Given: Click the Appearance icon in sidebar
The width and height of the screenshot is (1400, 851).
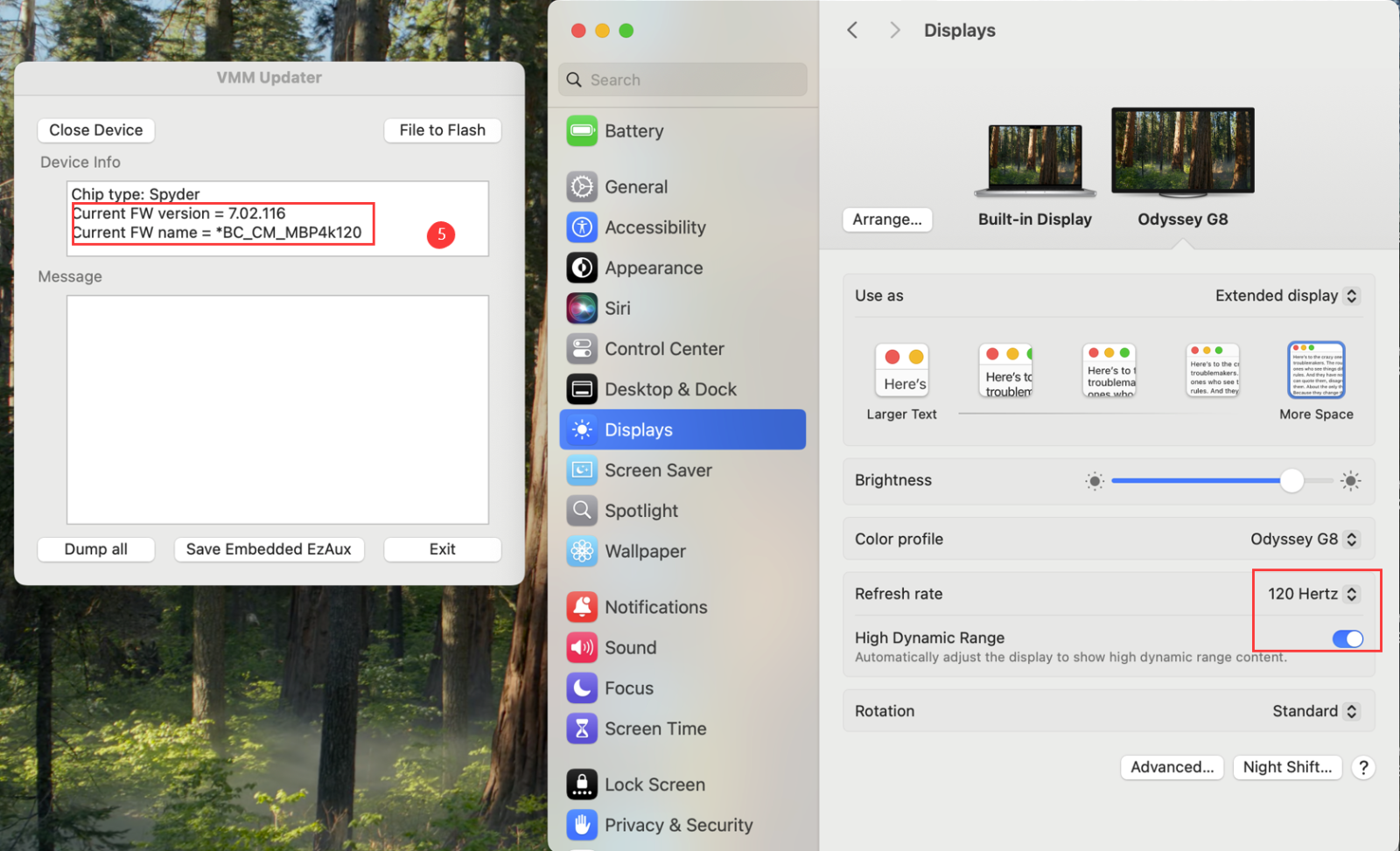Looking at the screenshot, I should pyautogui.click(x=582, y=268).
